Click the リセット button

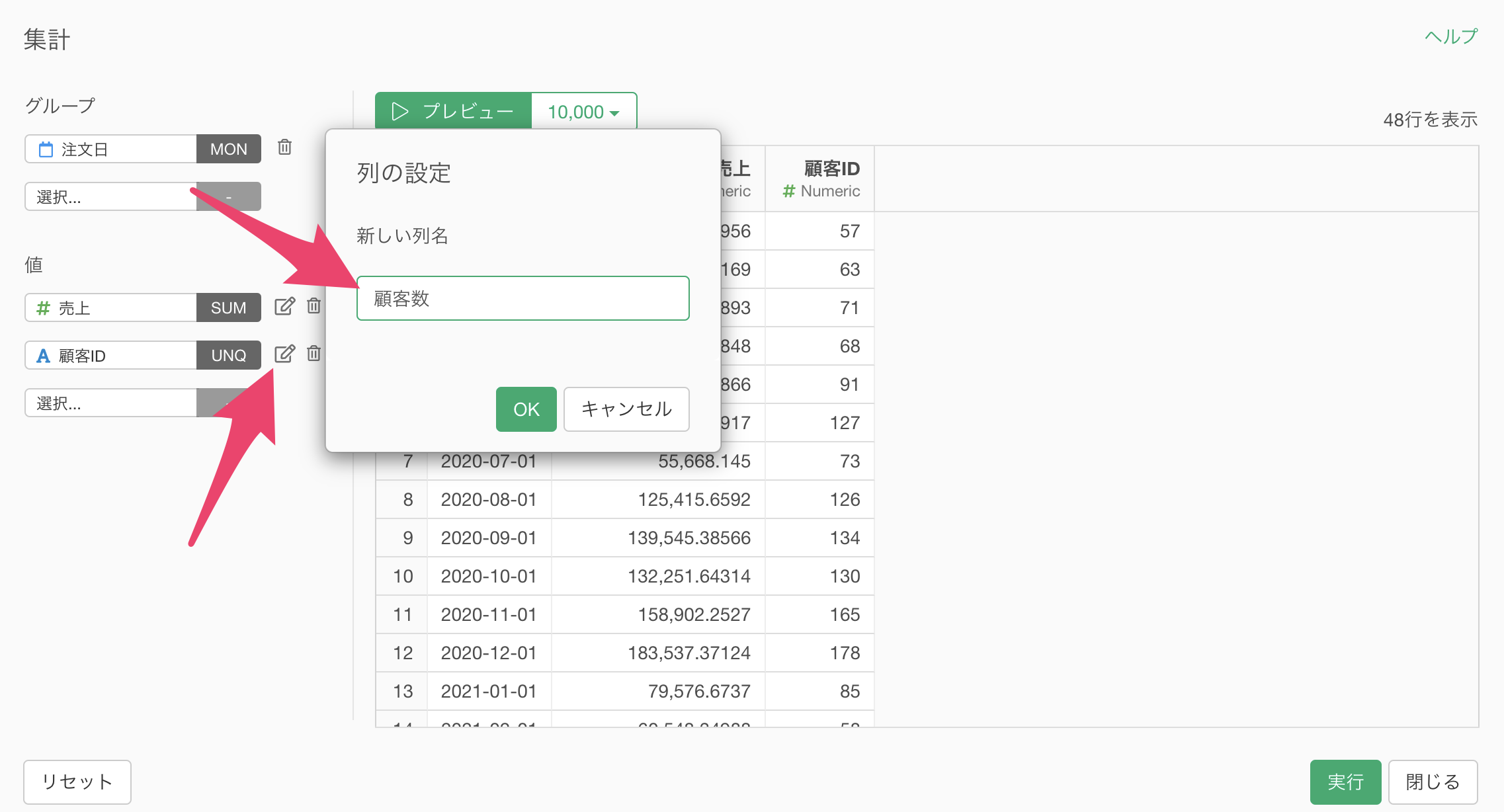[77, 782]
